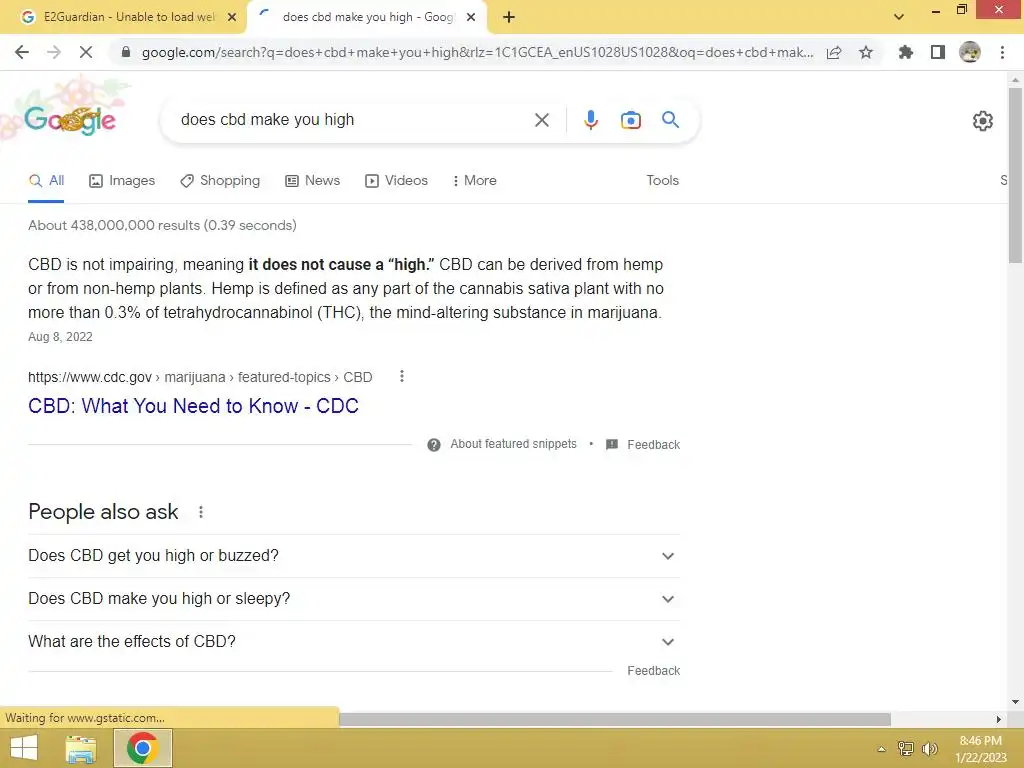1024x768 pixels.
Task: Switch to the E2Guardian tab
Action: pos(124,17)
